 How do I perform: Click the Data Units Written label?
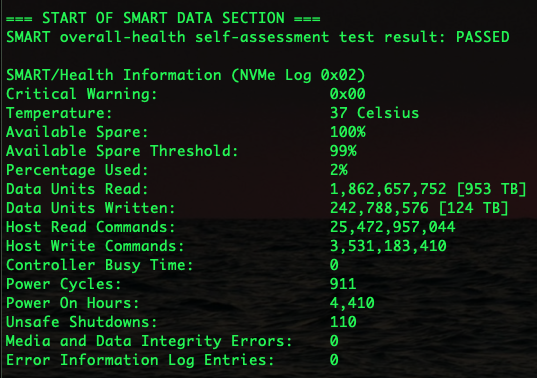[90, 208]
